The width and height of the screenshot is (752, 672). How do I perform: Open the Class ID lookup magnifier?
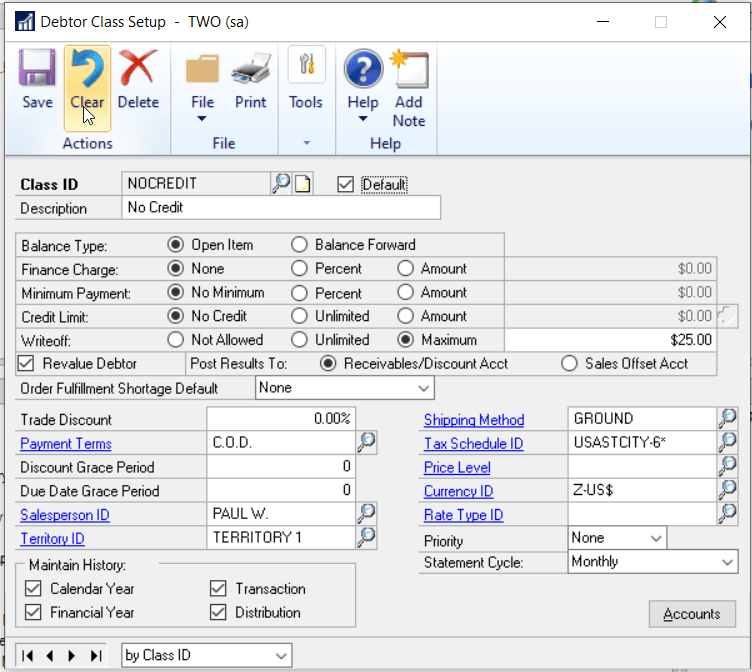[281, 183]
